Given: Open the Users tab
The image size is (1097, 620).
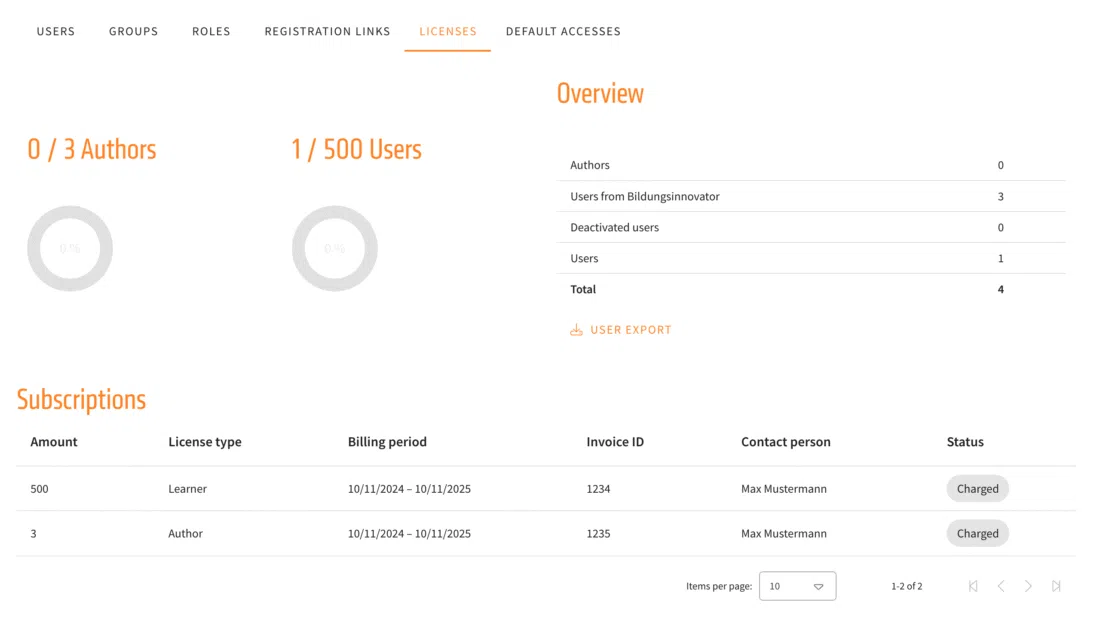Looking at the screenshot, I should tap(56, 31).
